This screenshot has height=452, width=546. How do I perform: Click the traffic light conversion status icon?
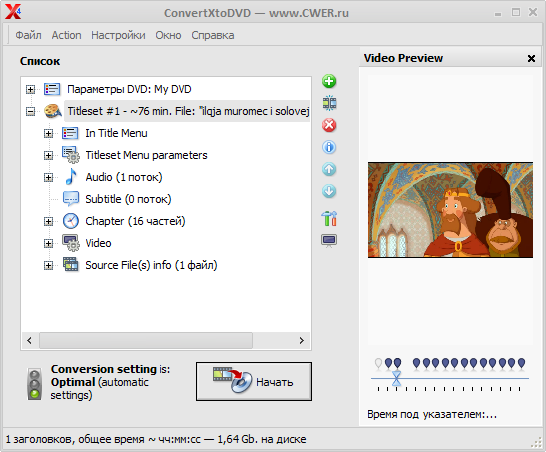click(34, 383)
